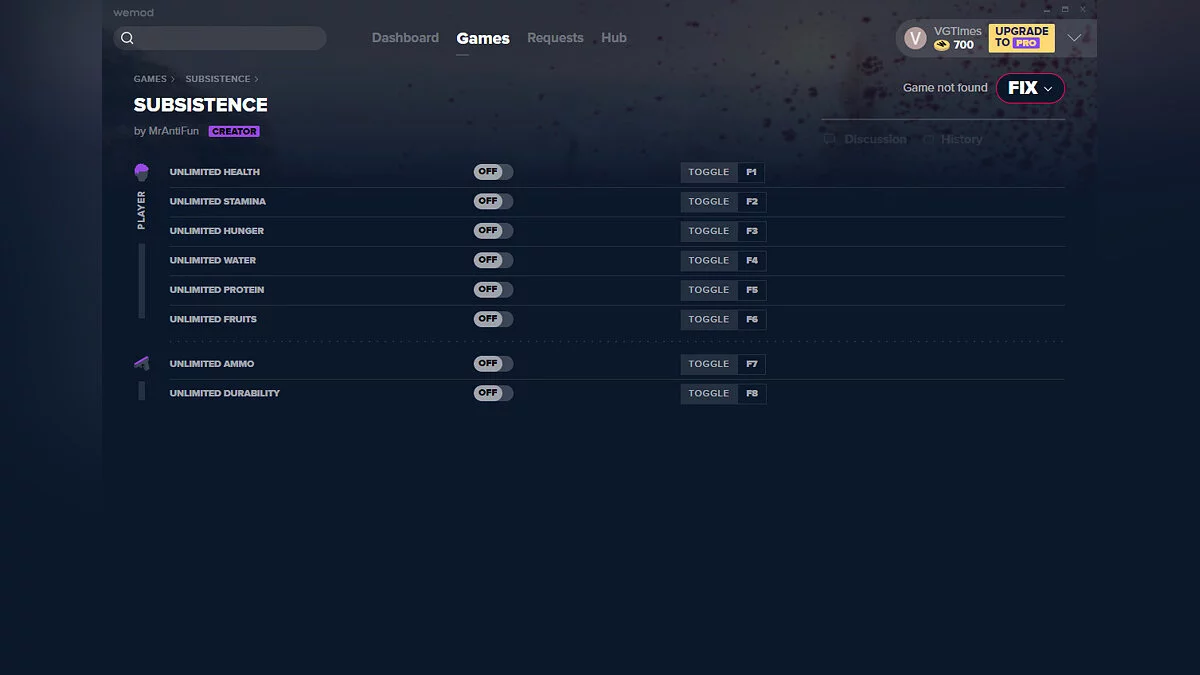
Task: Open the Games tab
Action: (483, 38)
